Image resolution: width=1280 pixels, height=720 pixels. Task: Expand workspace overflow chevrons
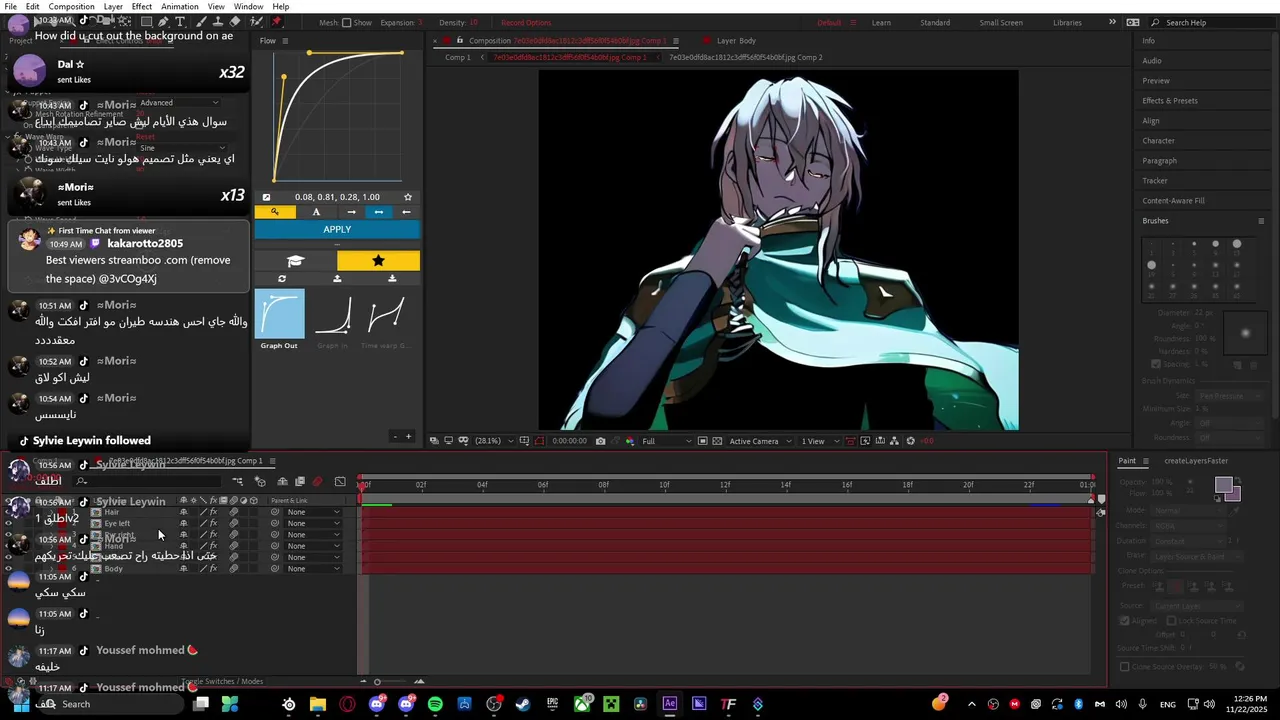1112,22
